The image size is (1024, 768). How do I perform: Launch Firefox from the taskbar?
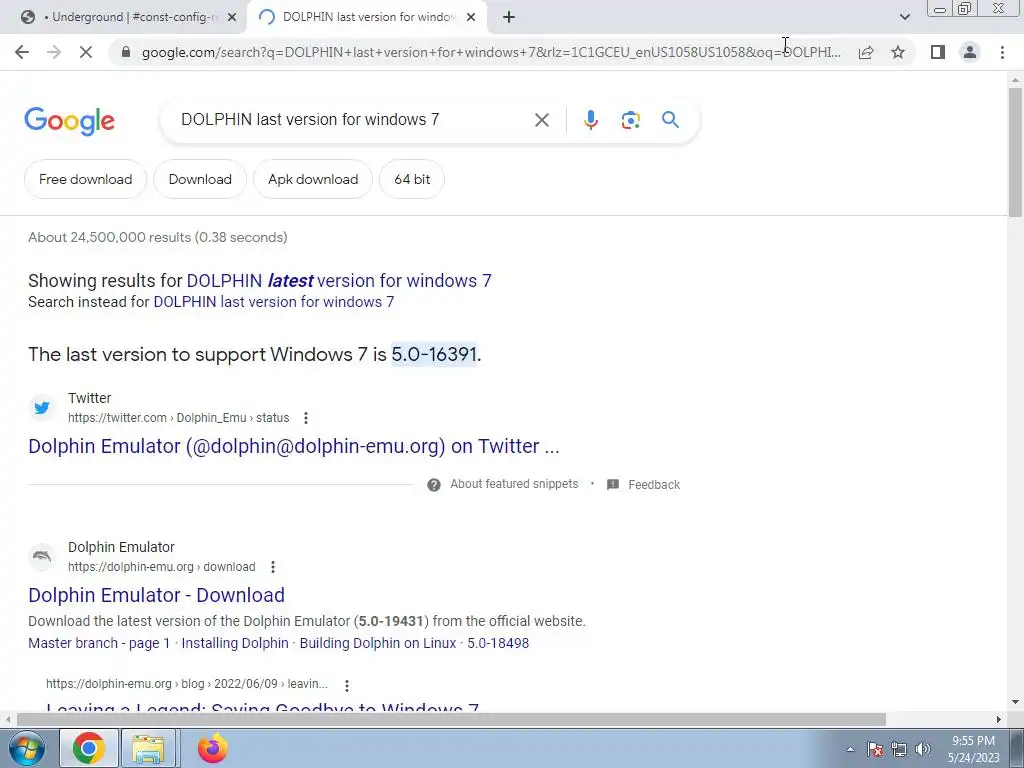click(212, 748)
